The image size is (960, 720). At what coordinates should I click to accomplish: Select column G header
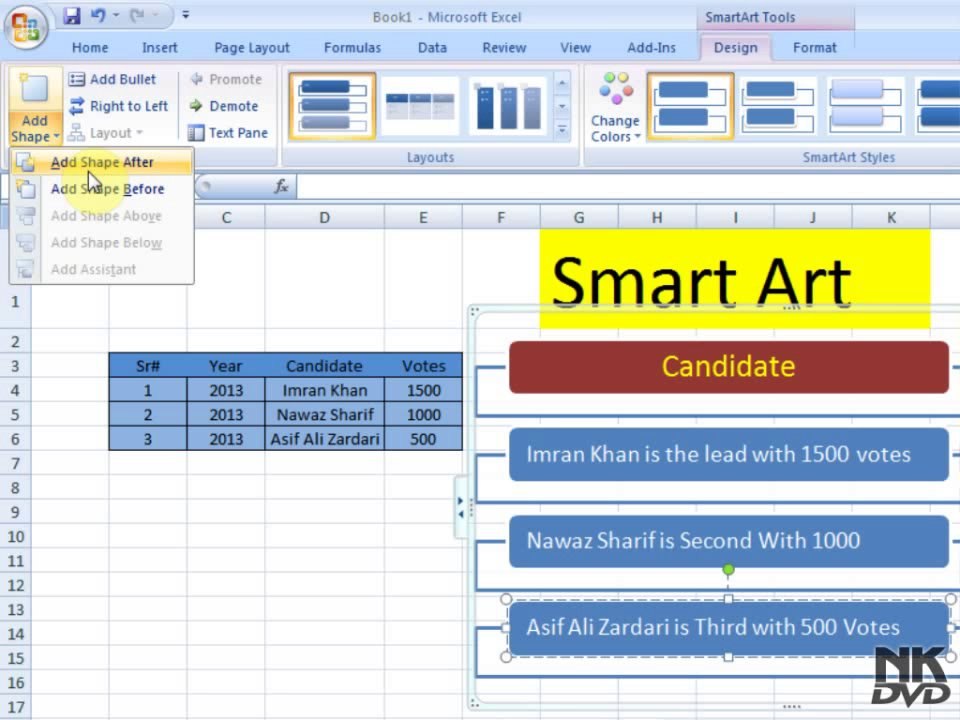coord(579,217)
